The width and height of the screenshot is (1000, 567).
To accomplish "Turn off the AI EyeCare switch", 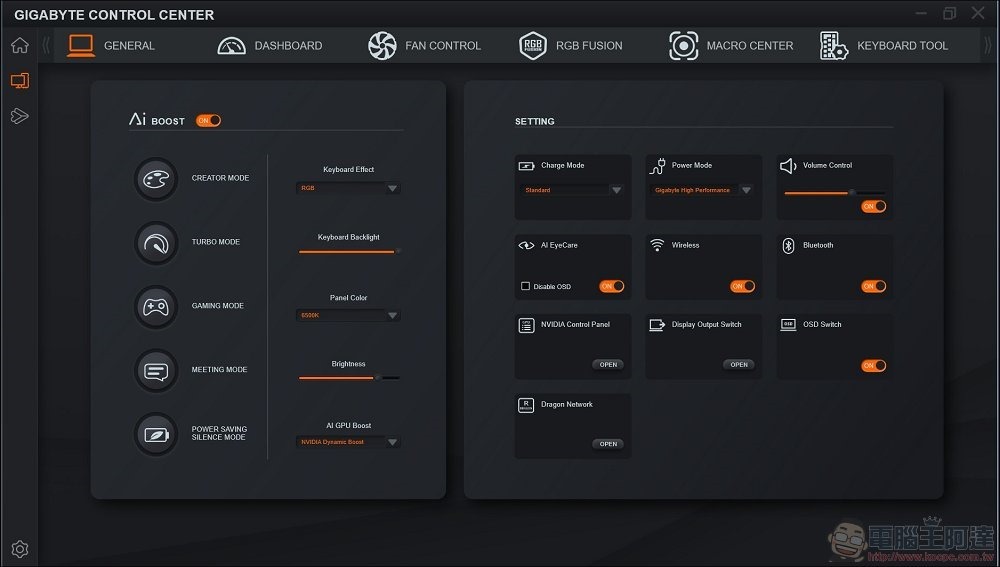I will click(612, 286).
